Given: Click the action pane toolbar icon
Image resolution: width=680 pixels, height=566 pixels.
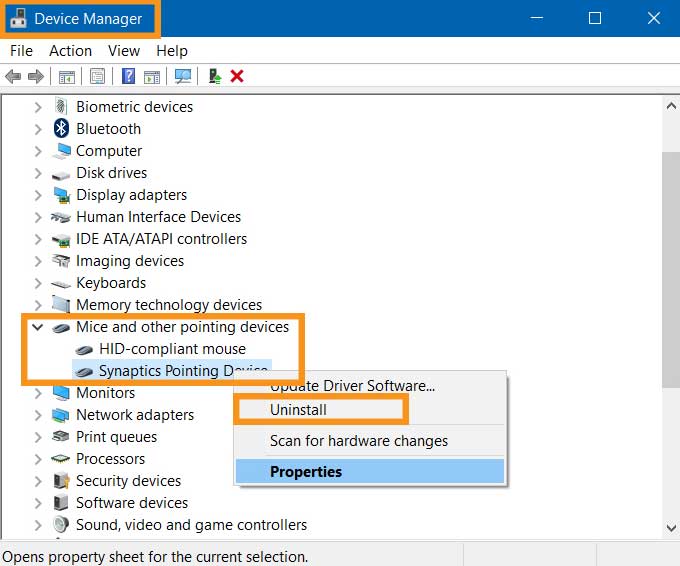Looking at the screenshot, I should click(x=152, y=77).
